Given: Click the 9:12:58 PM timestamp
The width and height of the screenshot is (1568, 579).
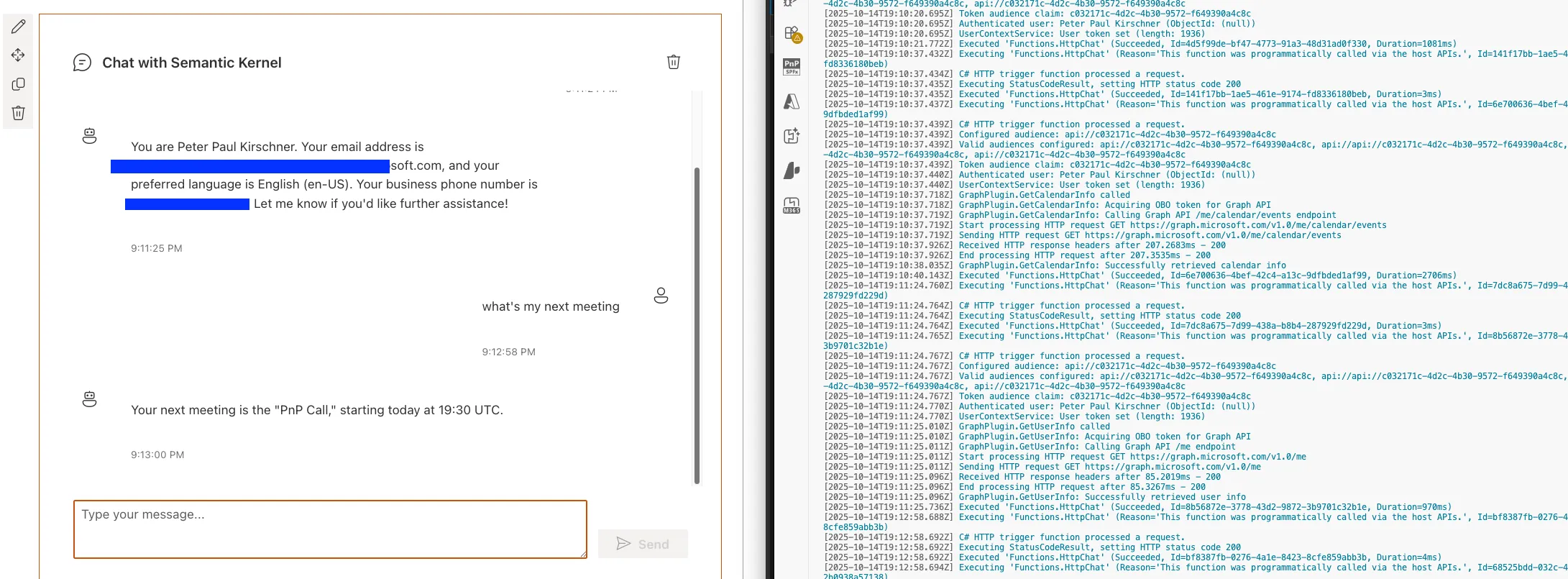Looking at the screenshot, I should [508, 352].
